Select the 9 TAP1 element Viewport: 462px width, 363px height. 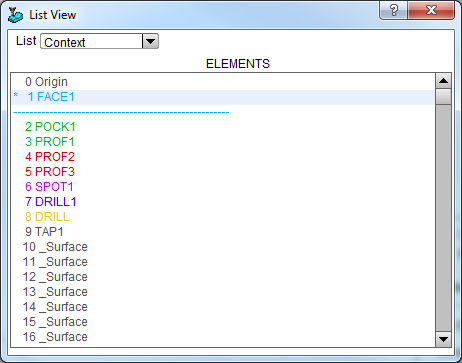pos(223,232)
